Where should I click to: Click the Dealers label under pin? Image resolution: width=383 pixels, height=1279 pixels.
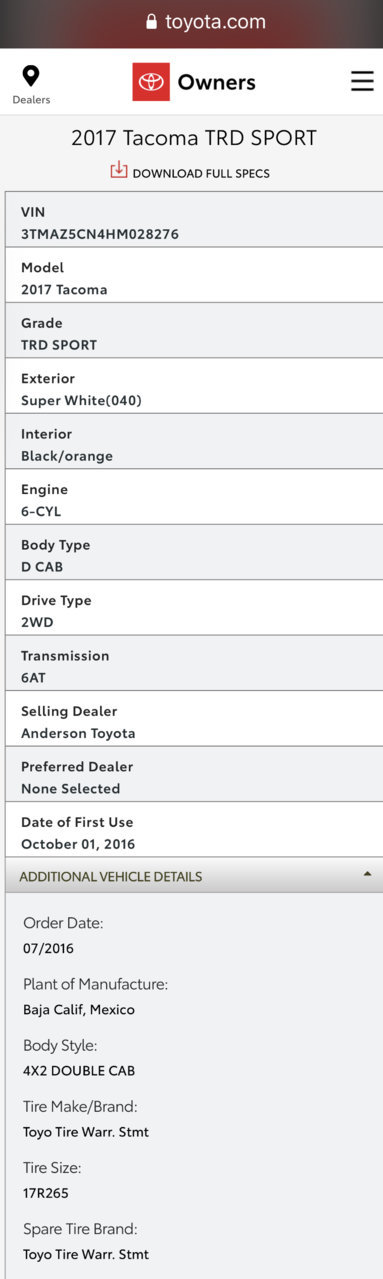31,99
